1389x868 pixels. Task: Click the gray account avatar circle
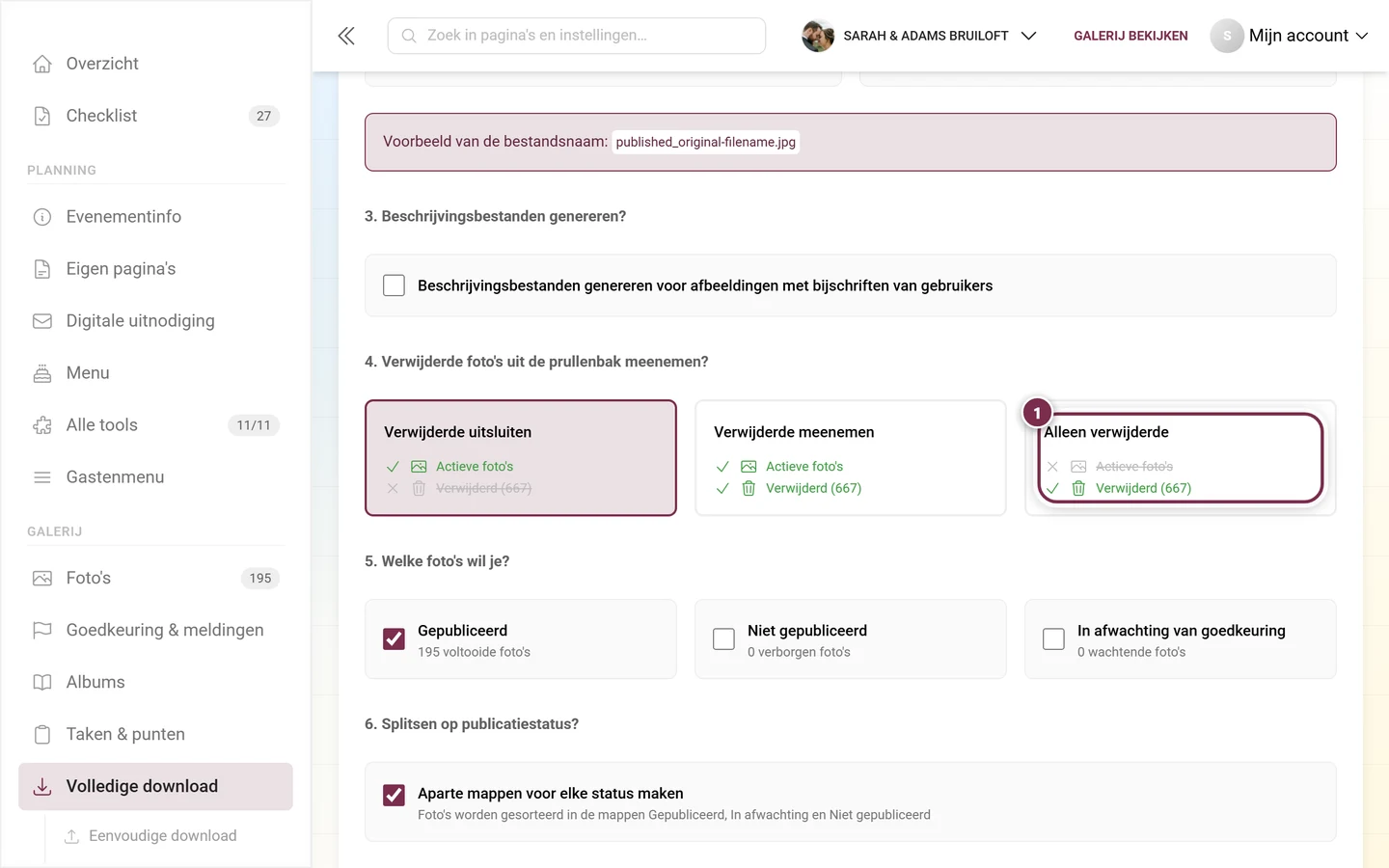click(1227, 36)
